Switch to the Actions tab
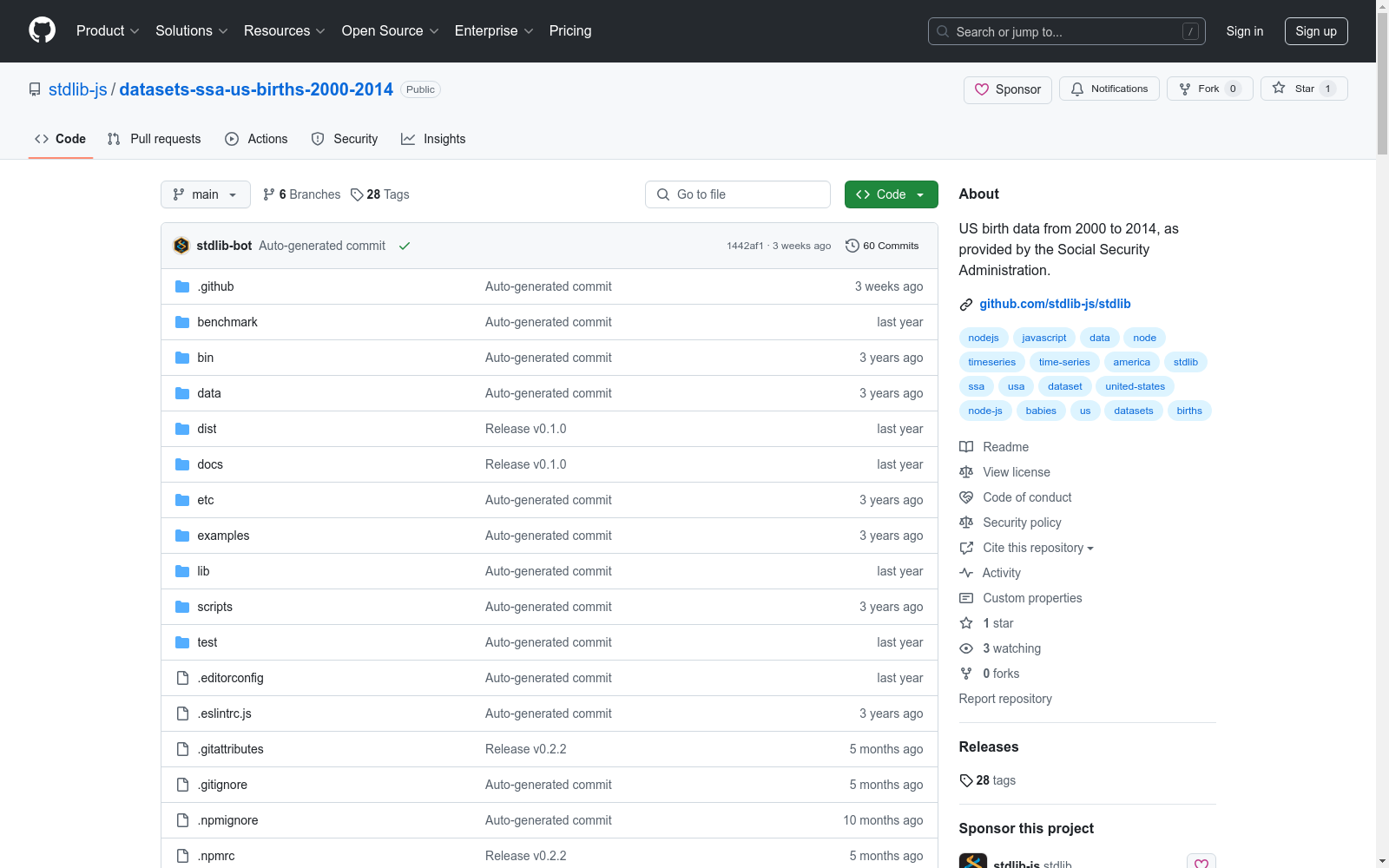 click(x=256, y=139)
